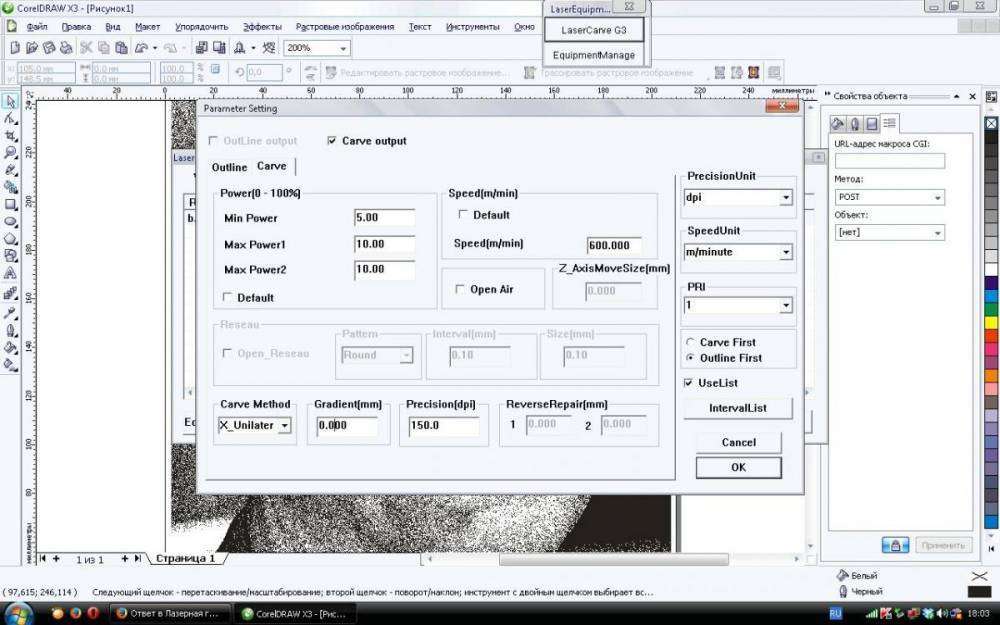Pick the red swatch in color palette
1000x625 pixels.
(991, 336)
